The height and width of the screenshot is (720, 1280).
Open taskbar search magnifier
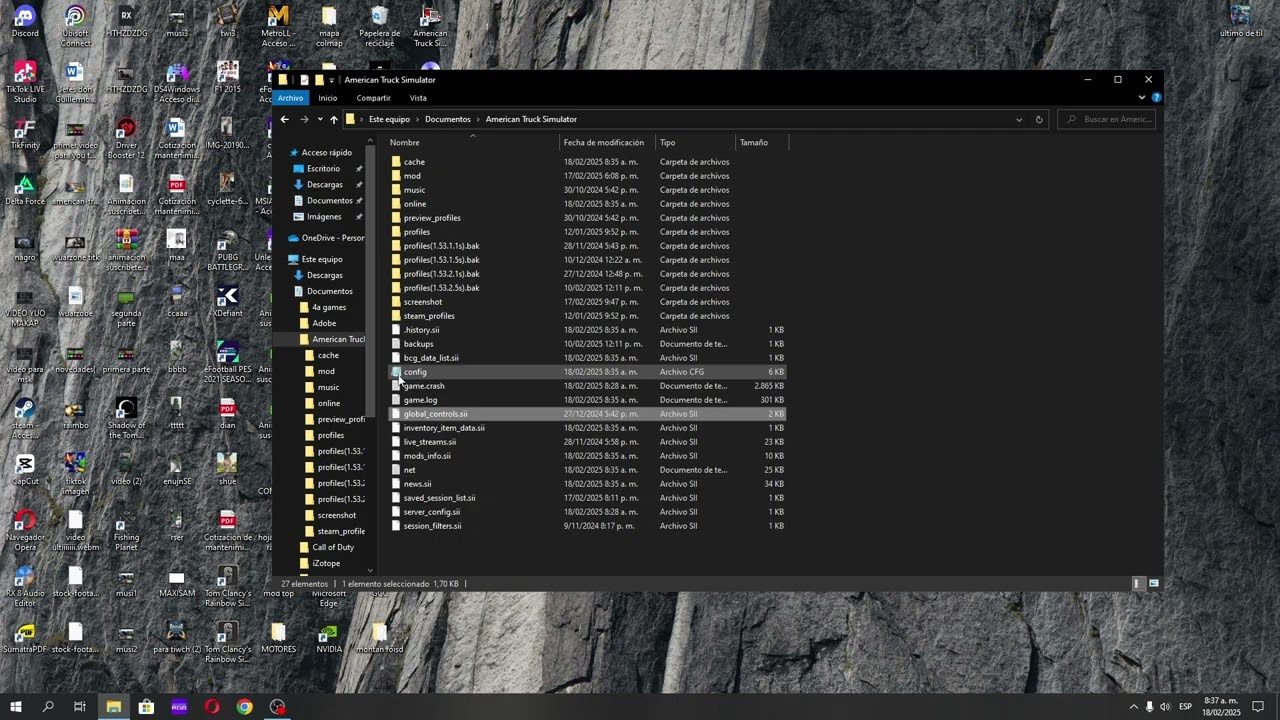coord(48,707)
